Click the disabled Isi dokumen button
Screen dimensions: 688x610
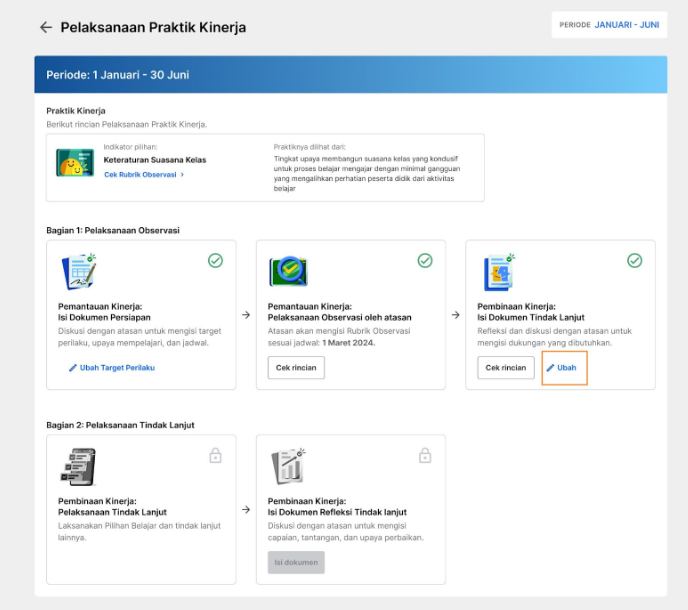pyautogui.click(x=296, y=563)
